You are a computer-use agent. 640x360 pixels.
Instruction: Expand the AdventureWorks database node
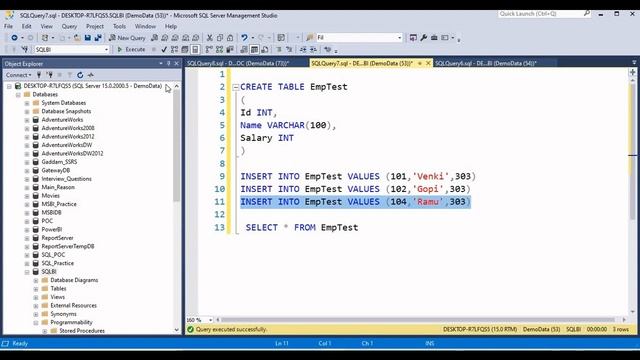pyautogui.click(x=27, y=120)
